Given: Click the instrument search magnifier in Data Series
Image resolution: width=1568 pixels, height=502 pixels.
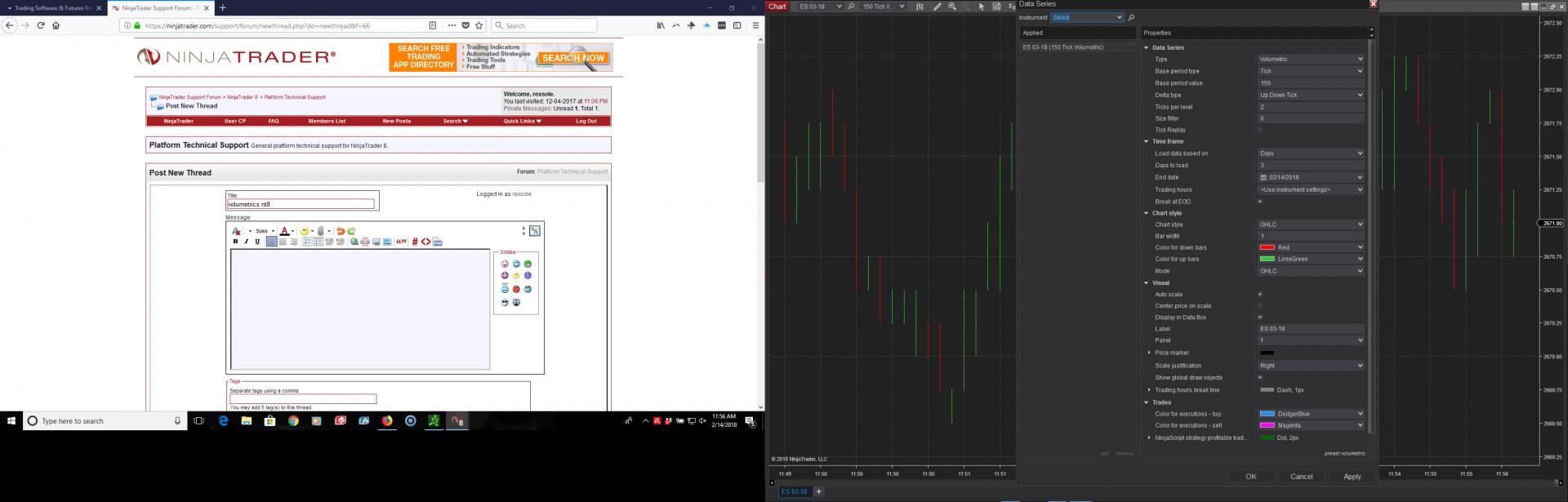Looking at the screenshot, I should pos(1131,17).
